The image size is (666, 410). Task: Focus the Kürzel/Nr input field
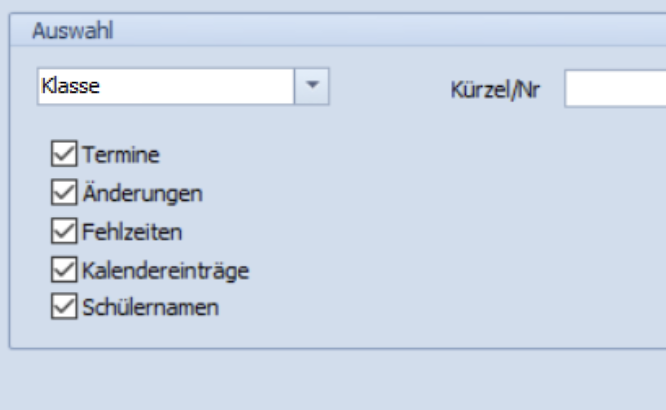[x=615, y=89]
